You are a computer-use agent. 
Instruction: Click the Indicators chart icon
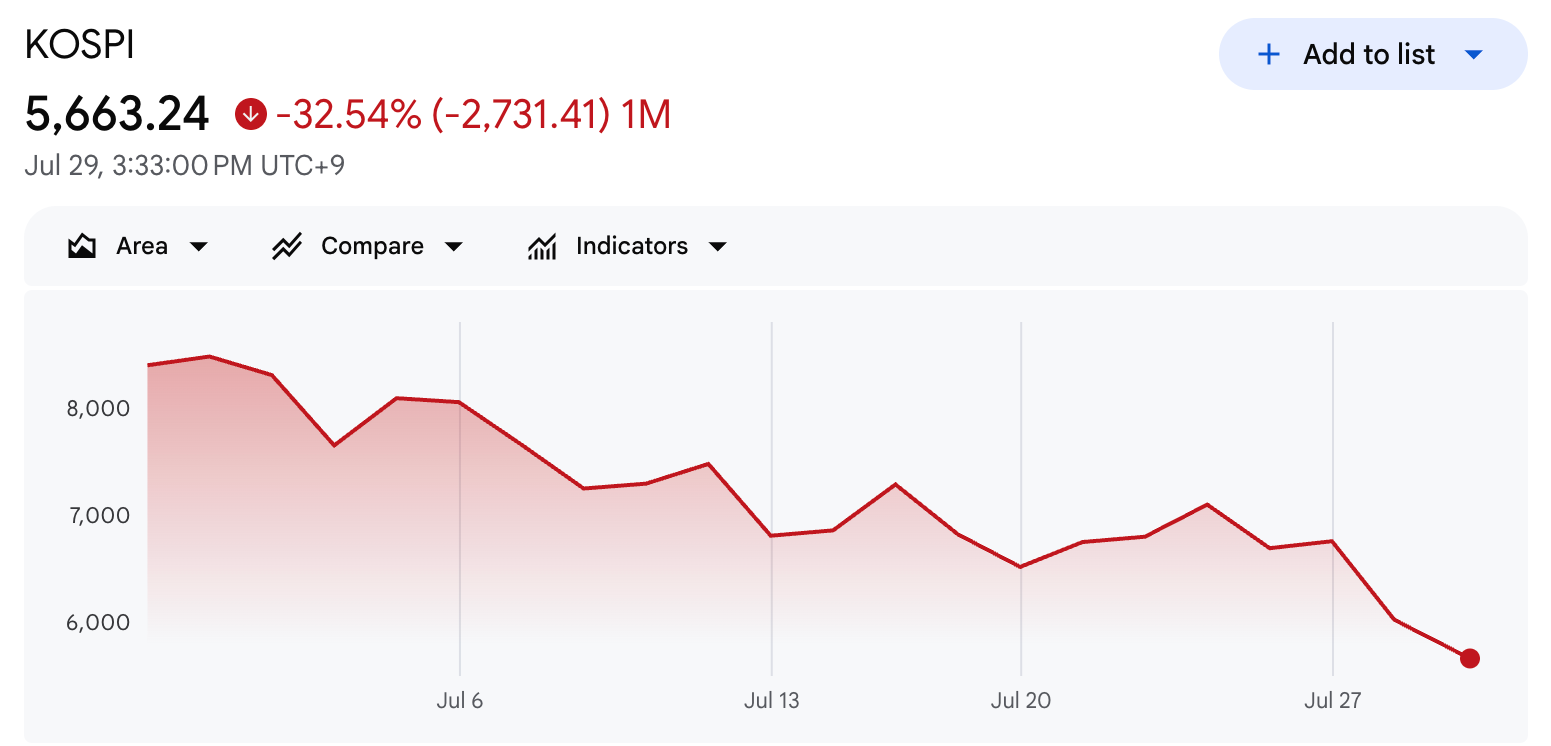pos(541,246)
